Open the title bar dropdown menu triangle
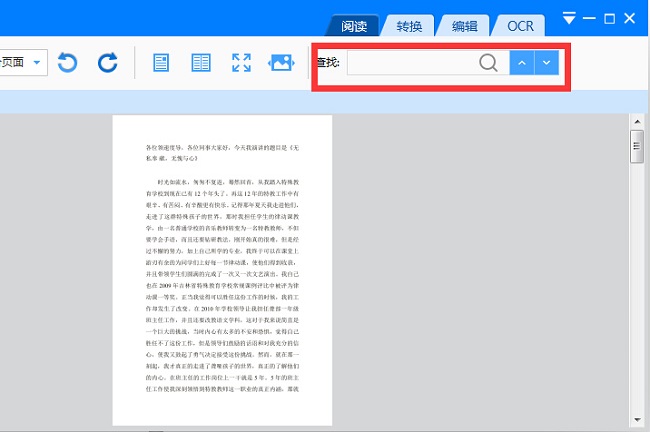650x432 pixels. (569, 18)
